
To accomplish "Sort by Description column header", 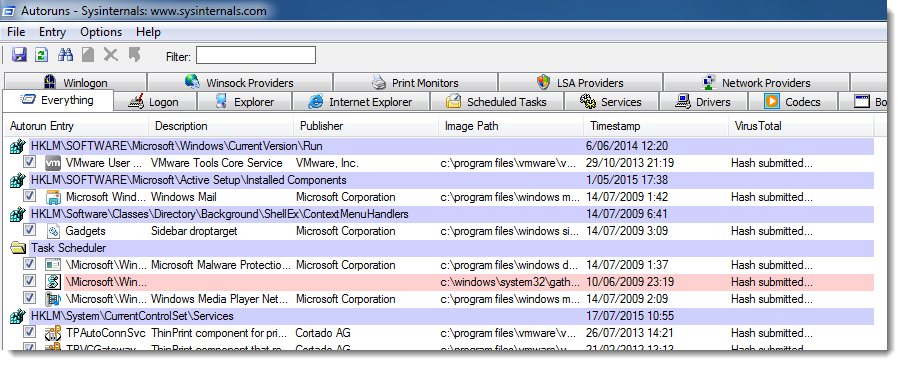I will tap(221, 126).
